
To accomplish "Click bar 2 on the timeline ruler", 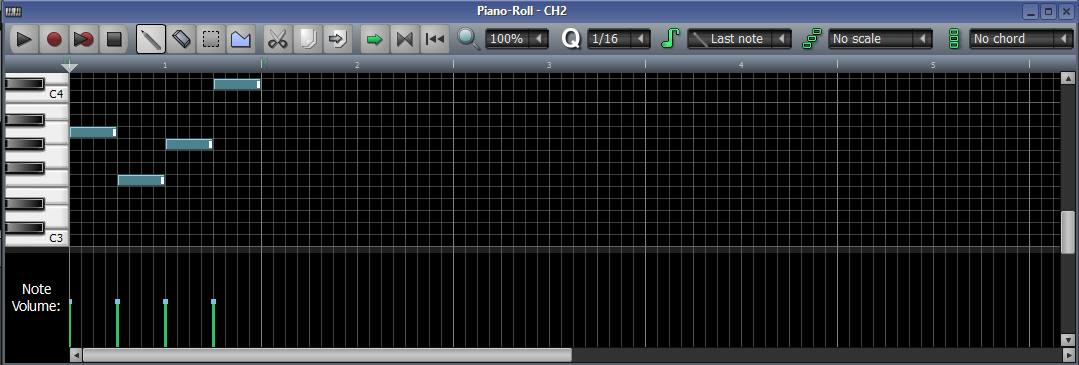I will (x=357, y=65).
